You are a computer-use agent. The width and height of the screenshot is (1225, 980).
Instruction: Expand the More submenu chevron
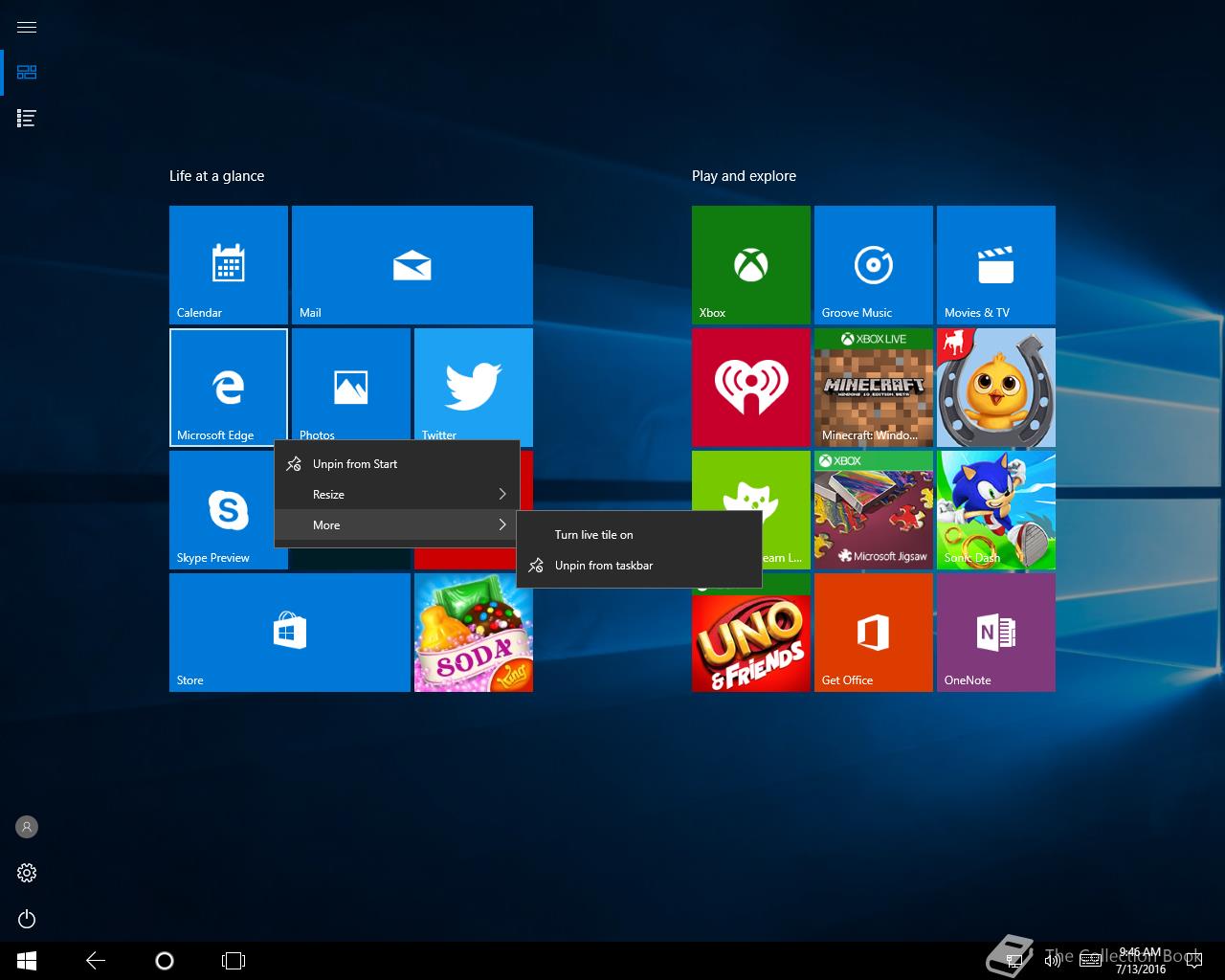(502, 525)
